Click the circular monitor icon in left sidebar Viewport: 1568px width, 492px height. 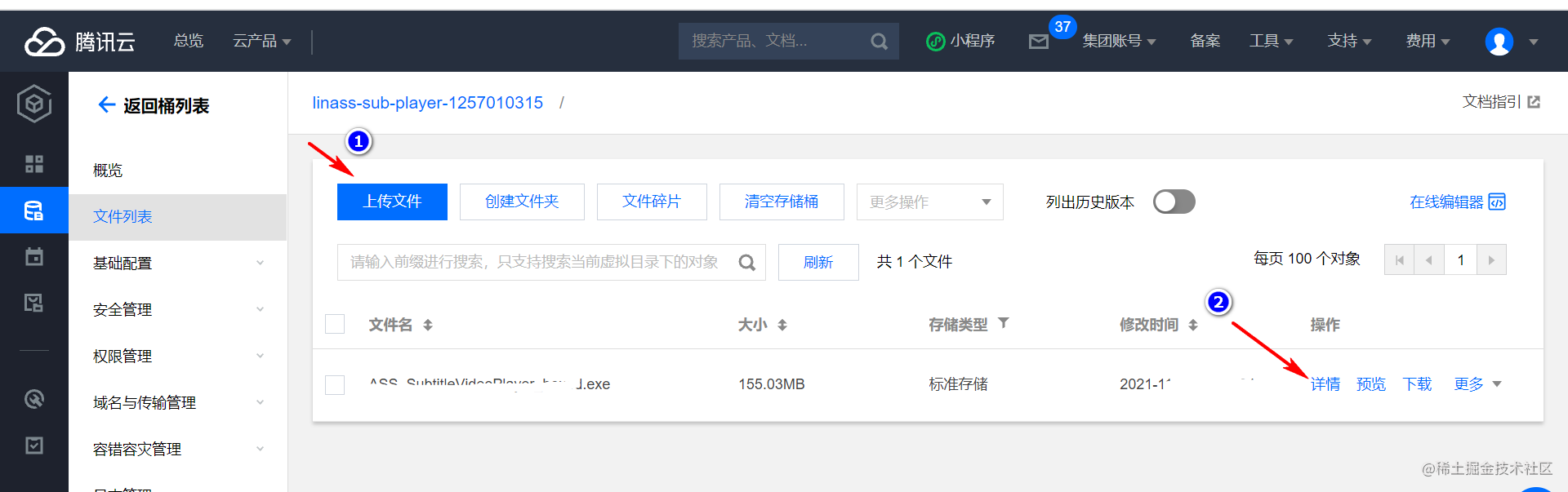pos(34,399)
